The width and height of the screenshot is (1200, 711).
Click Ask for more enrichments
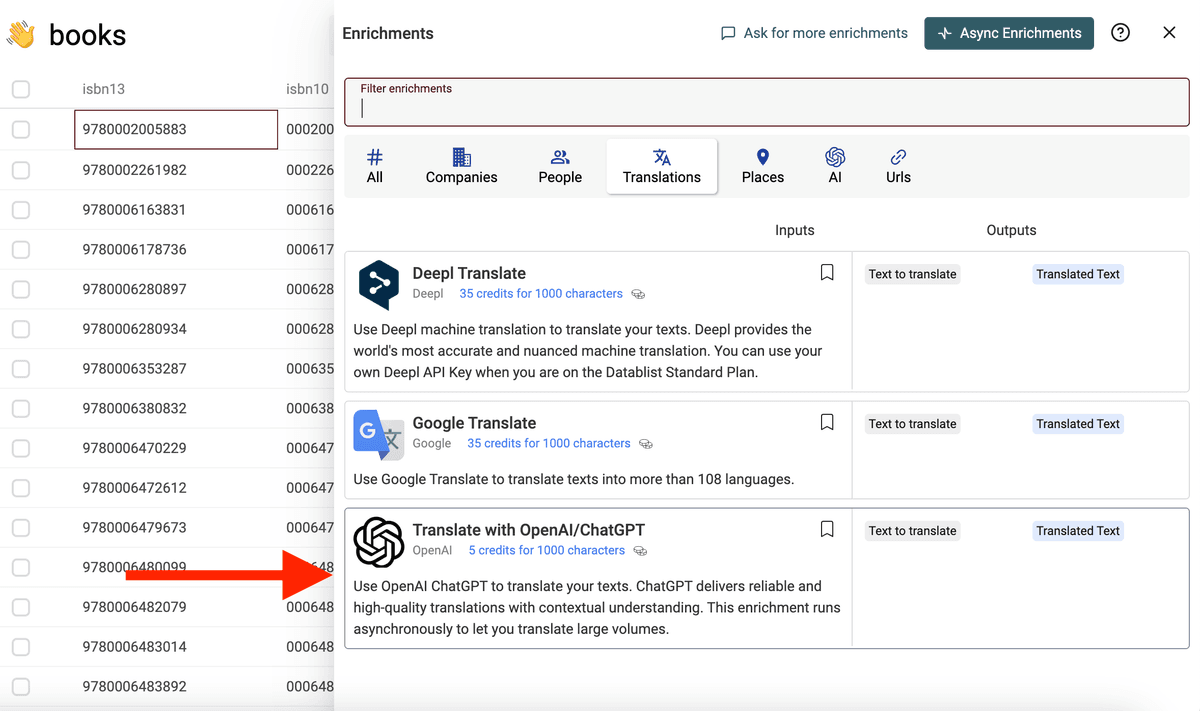click(x=814, y=33)
